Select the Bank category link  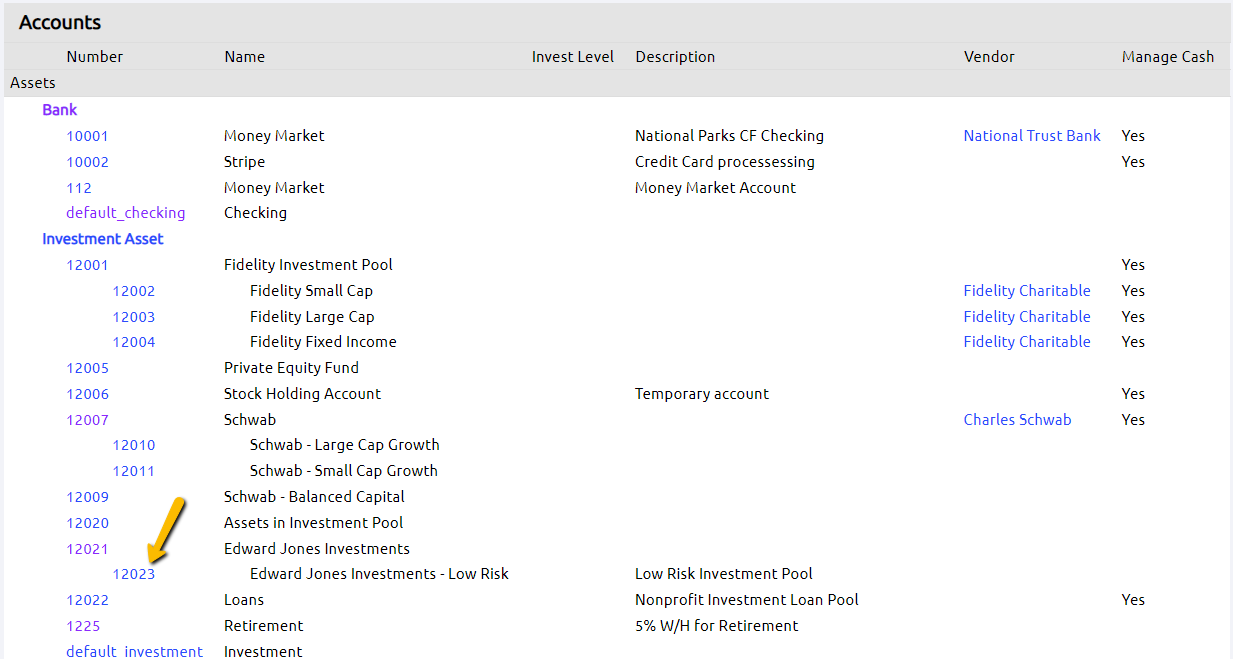point(59,110)
